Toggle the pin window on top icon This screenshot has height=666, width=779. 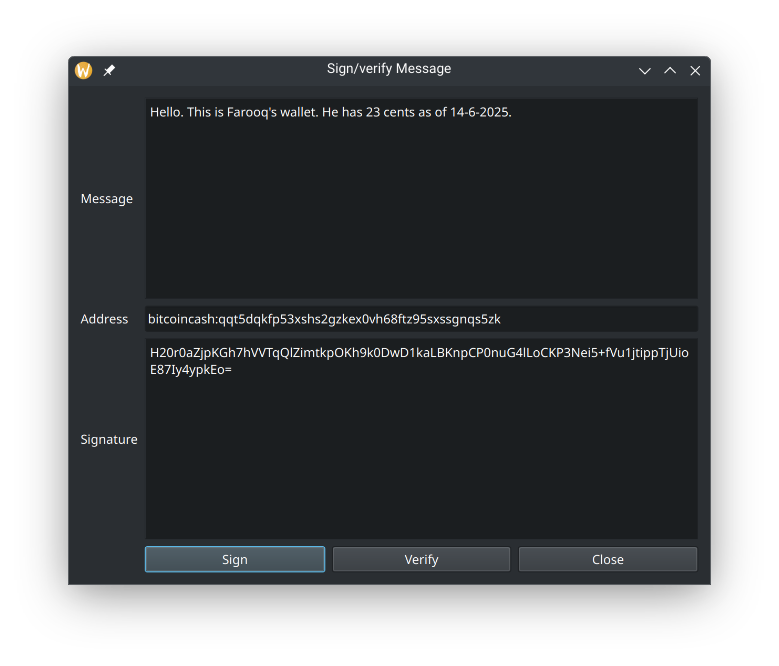[109, 71]
